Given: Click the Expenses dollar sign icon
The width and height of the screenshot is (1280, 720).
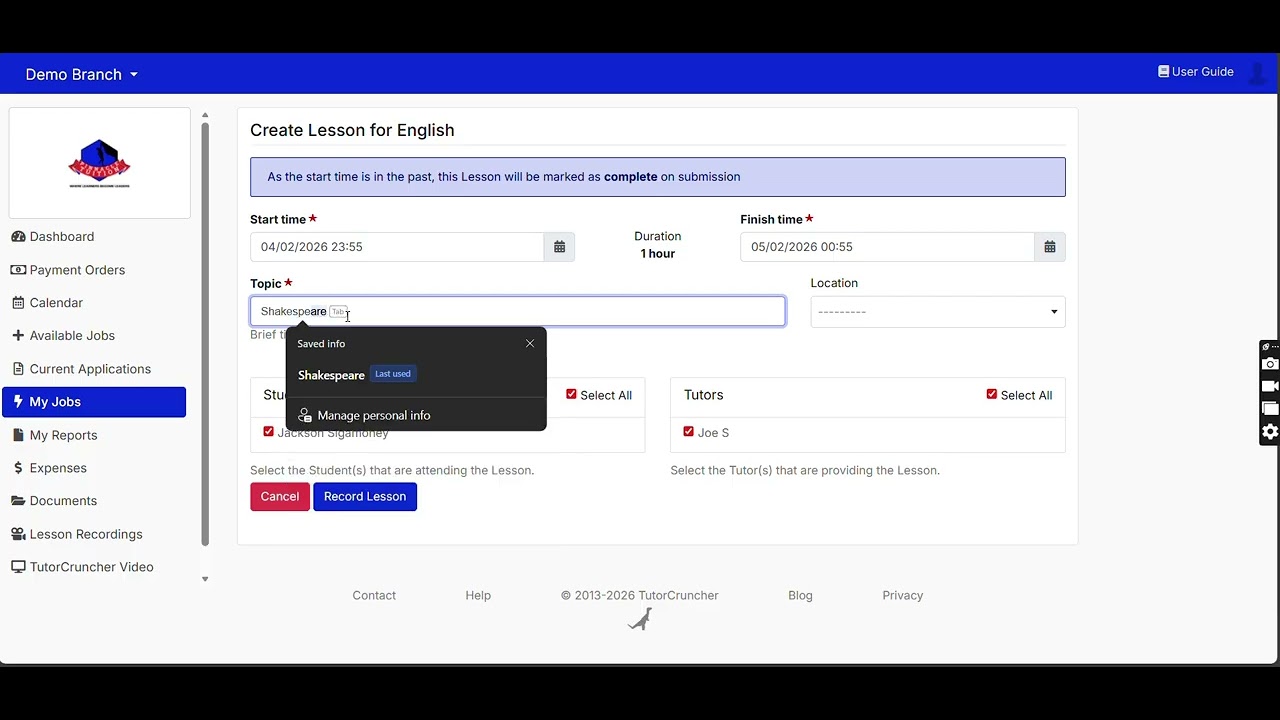Looking at the screenshot, I should 18,468.
